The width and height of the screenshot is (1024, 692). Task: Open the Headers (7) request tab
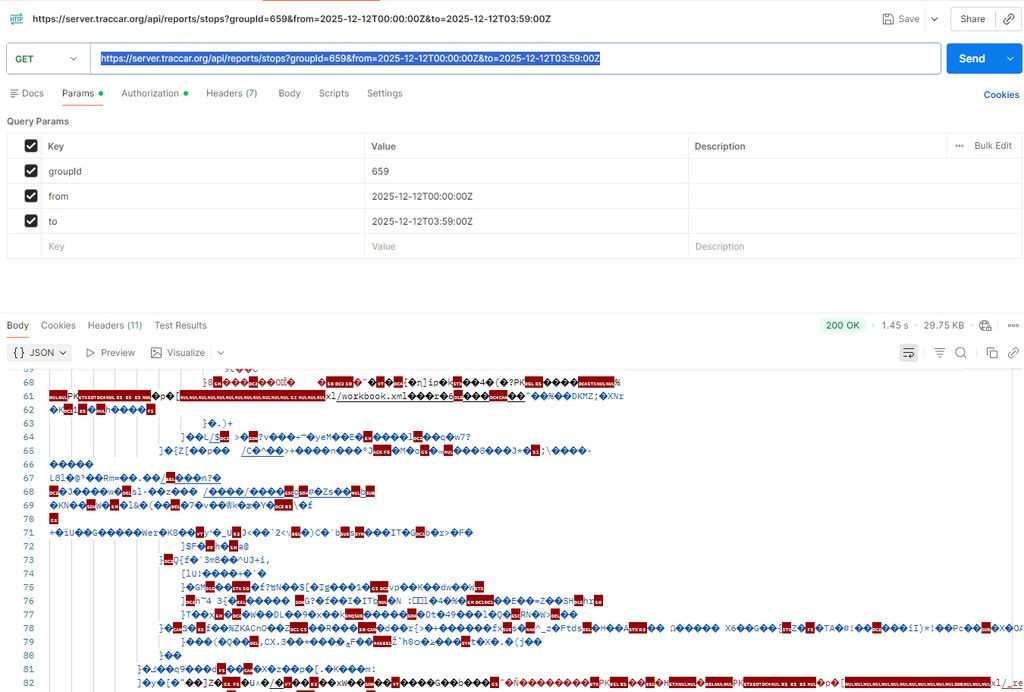(x=232, y=93)
